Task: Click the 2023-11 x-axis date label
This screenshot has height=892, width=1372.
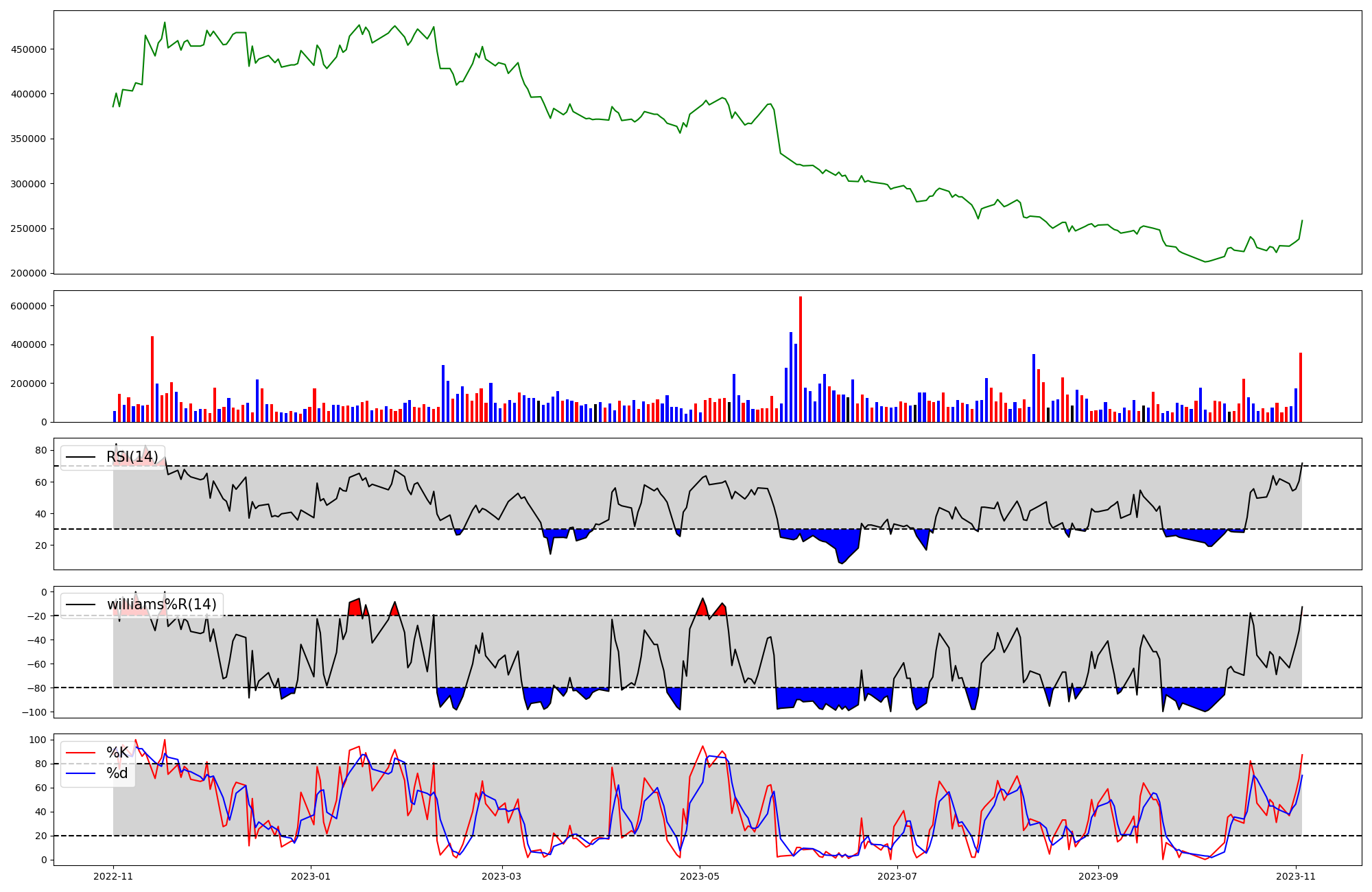Action: (1296, 876)
